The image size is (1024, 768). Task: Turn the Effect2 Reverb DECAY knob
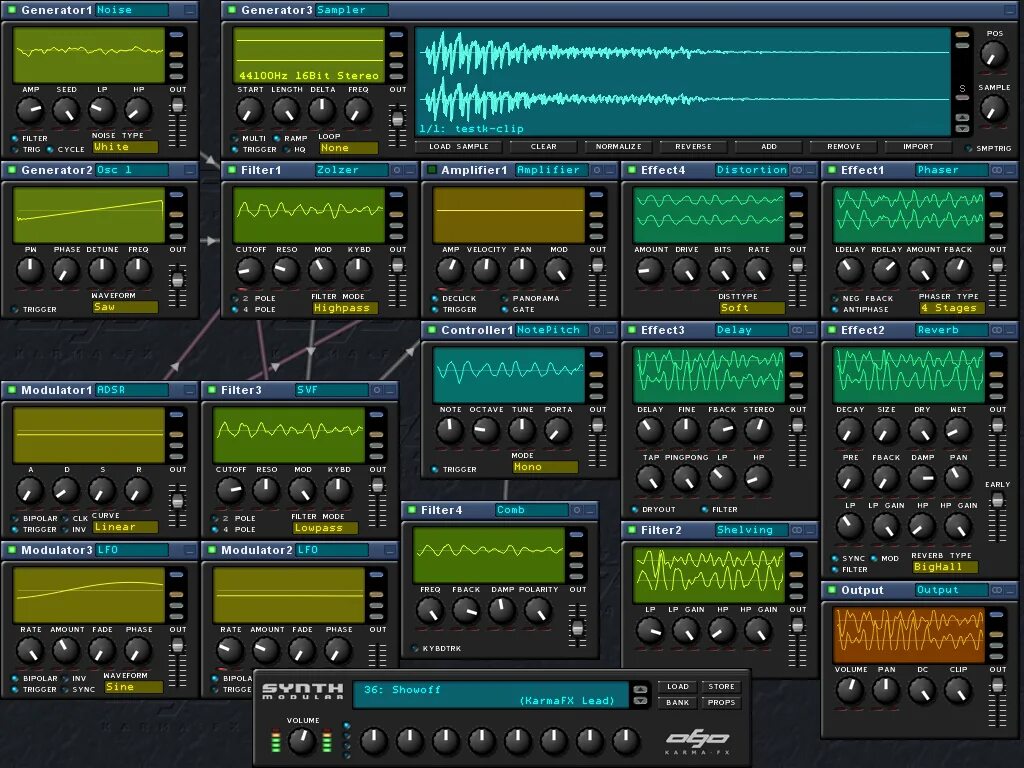pyautogui.click(x=849, y=430)
